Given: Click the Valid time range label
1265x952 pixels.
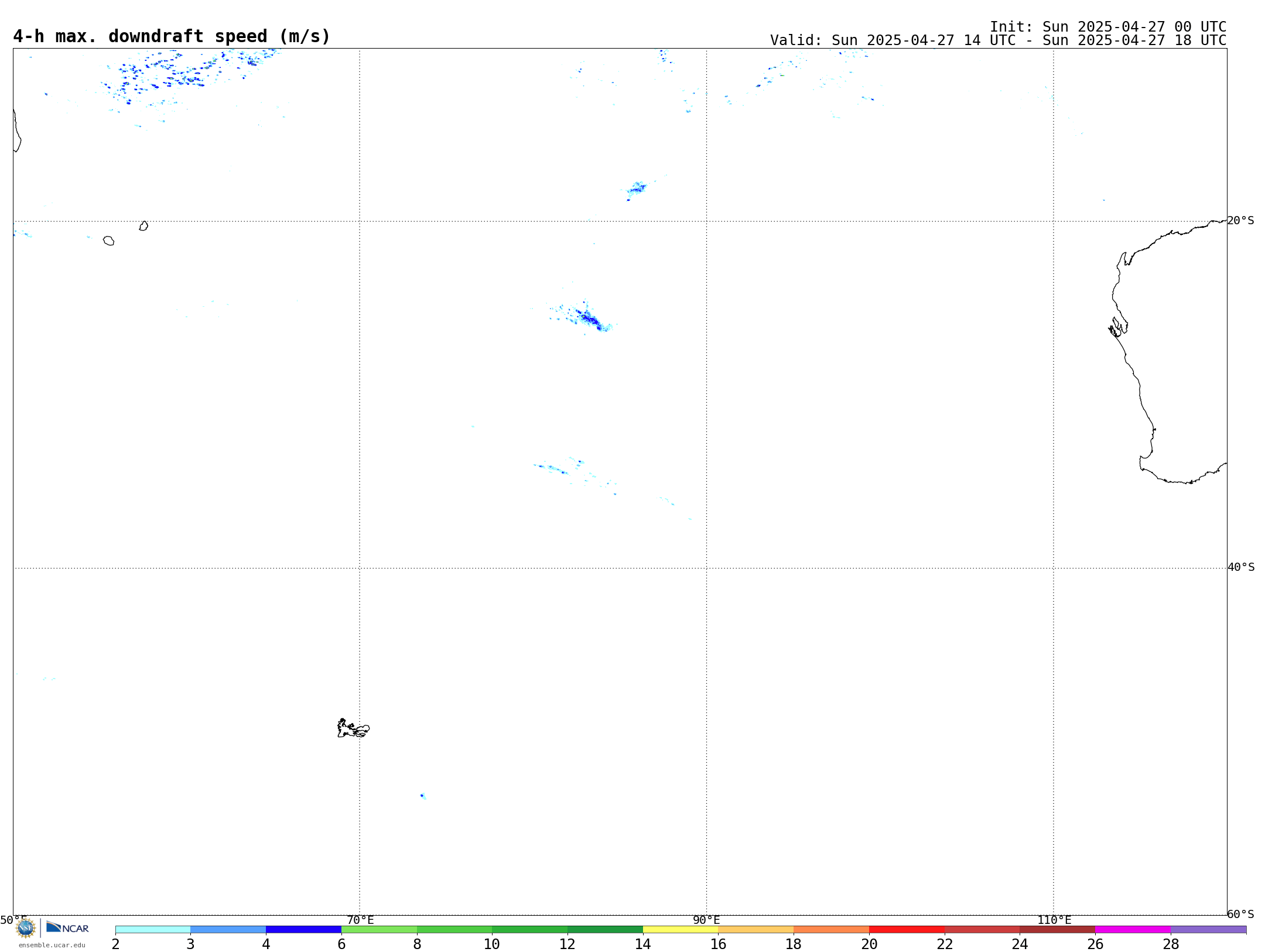Looking at the screenshot, I should pos(998,40).
